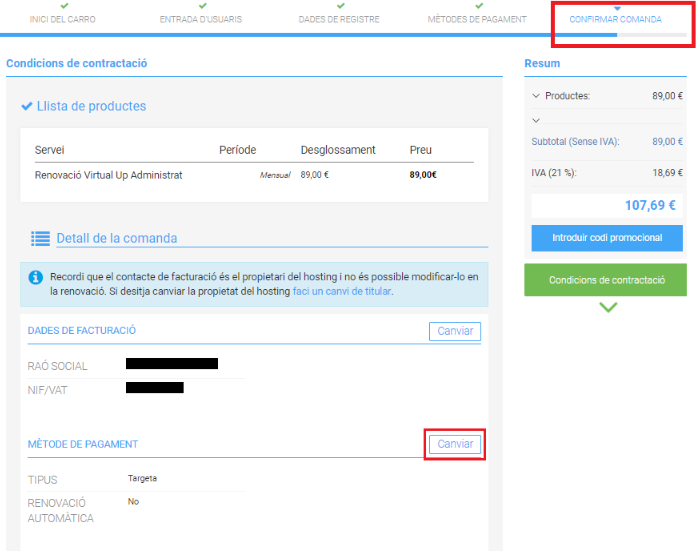Click the 107,69 € total amount

[650, 205]
